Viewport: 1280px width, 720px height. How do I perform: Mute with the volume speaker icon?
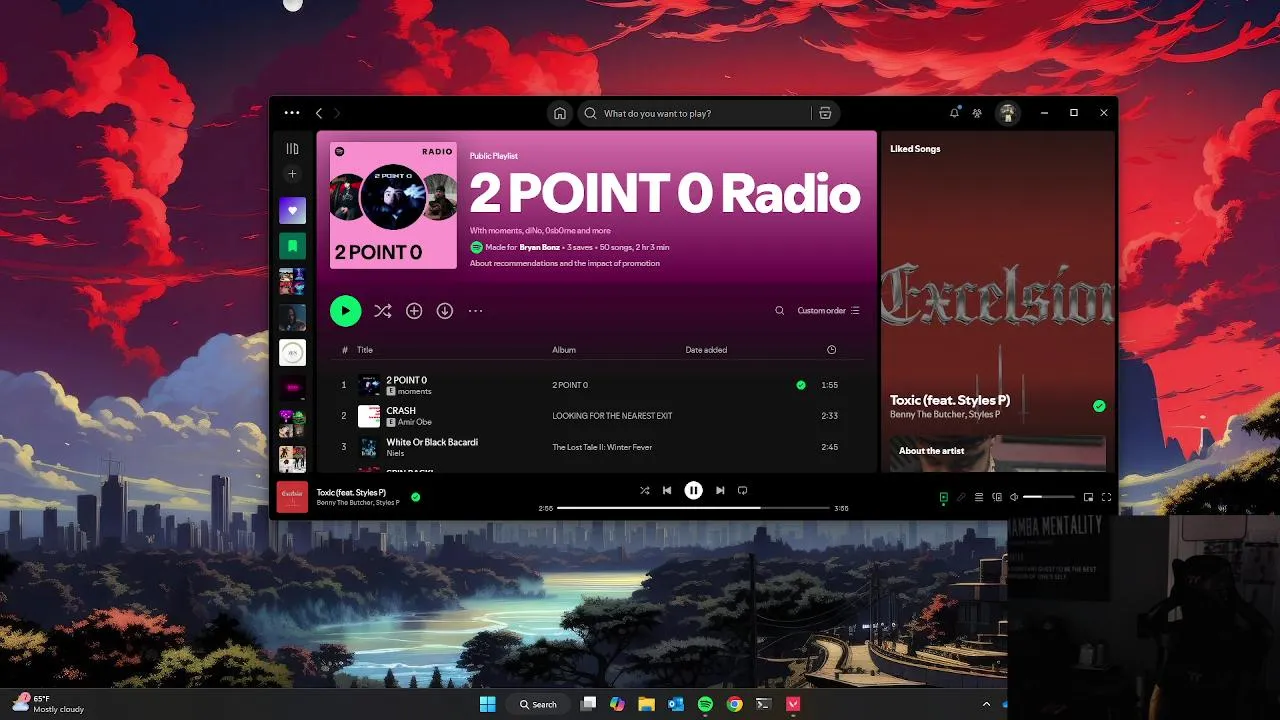point(1014,497)
